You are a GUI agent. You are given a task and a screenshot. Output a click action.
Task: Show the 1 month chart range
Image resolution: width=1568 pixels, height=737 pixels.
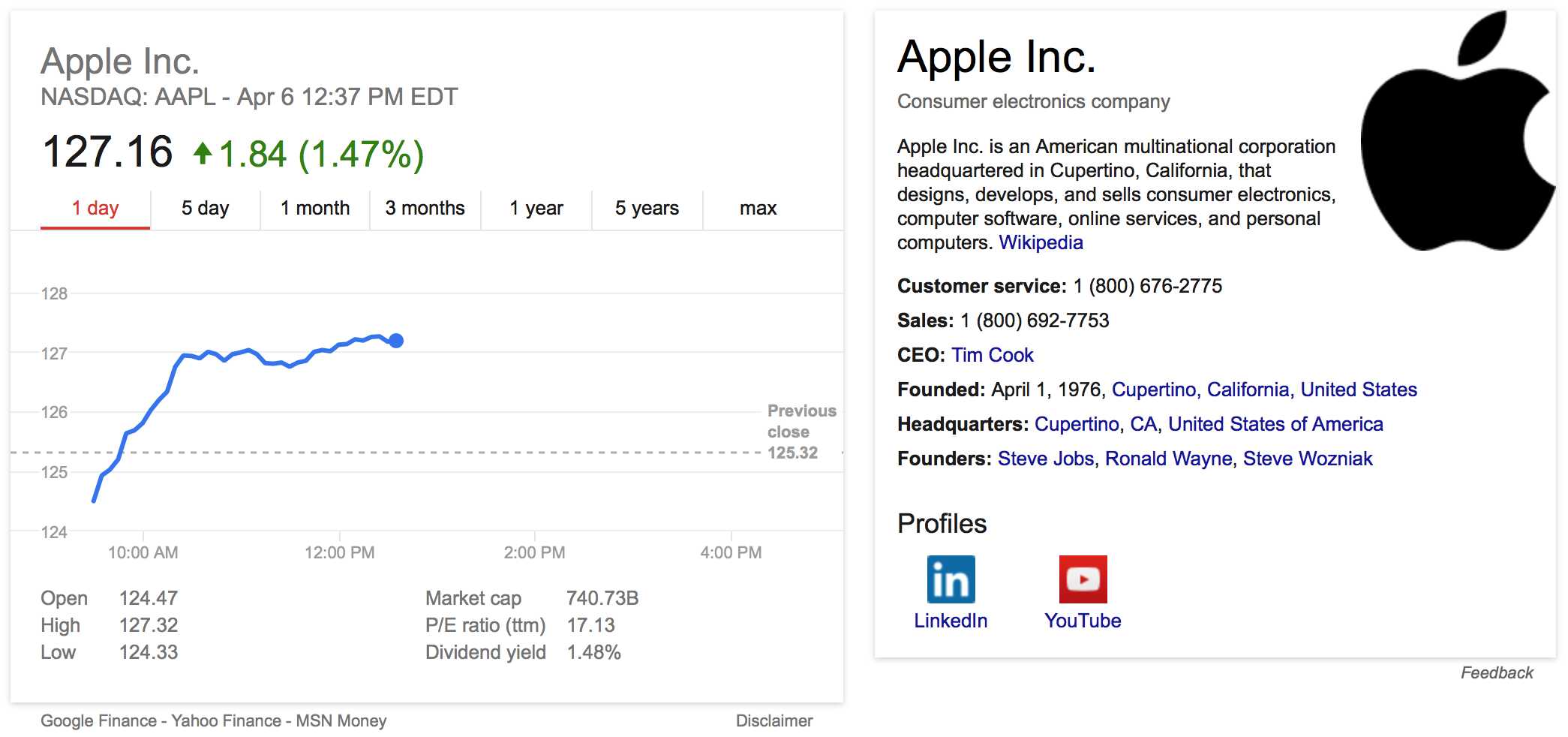pyautogui.click(x=315, y=208)
